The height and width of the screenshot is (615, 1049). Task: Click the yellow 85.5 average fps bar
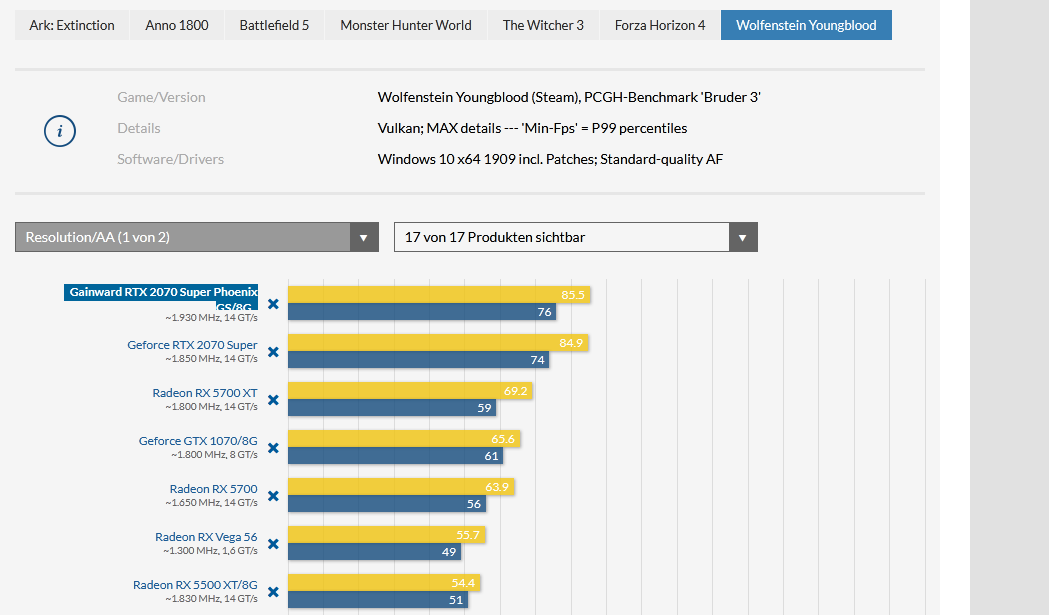pos(439,294)
